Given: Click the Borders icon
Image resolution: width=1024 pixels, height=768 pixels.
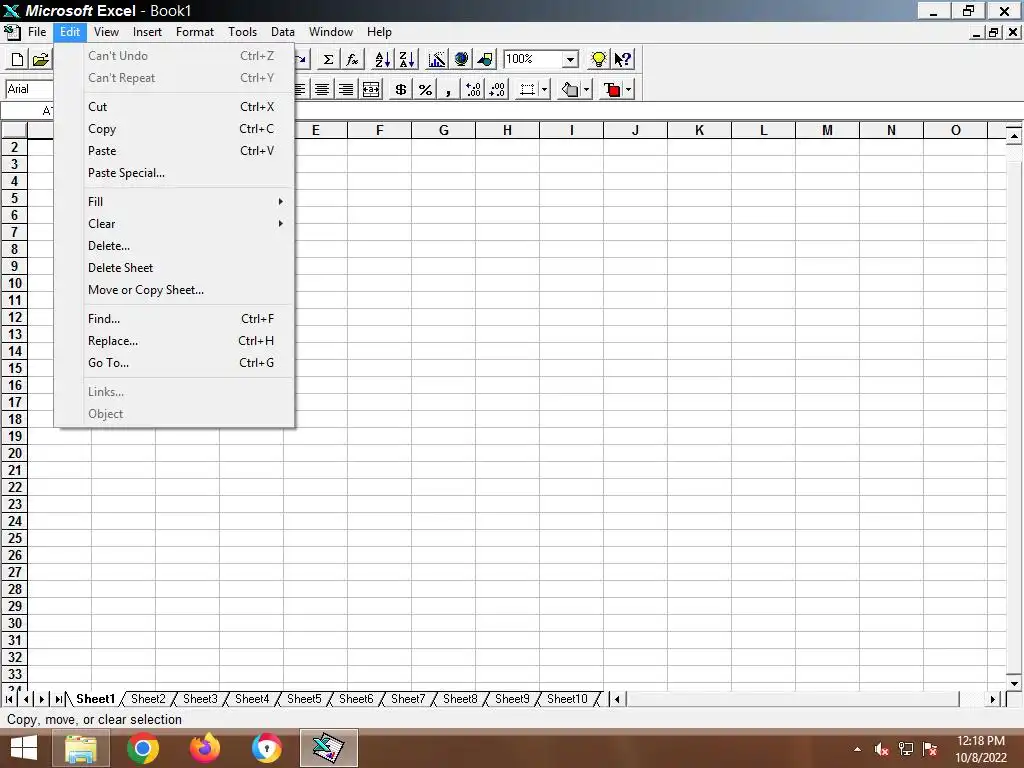Looking at the screenshot, I should coord(527,89).
